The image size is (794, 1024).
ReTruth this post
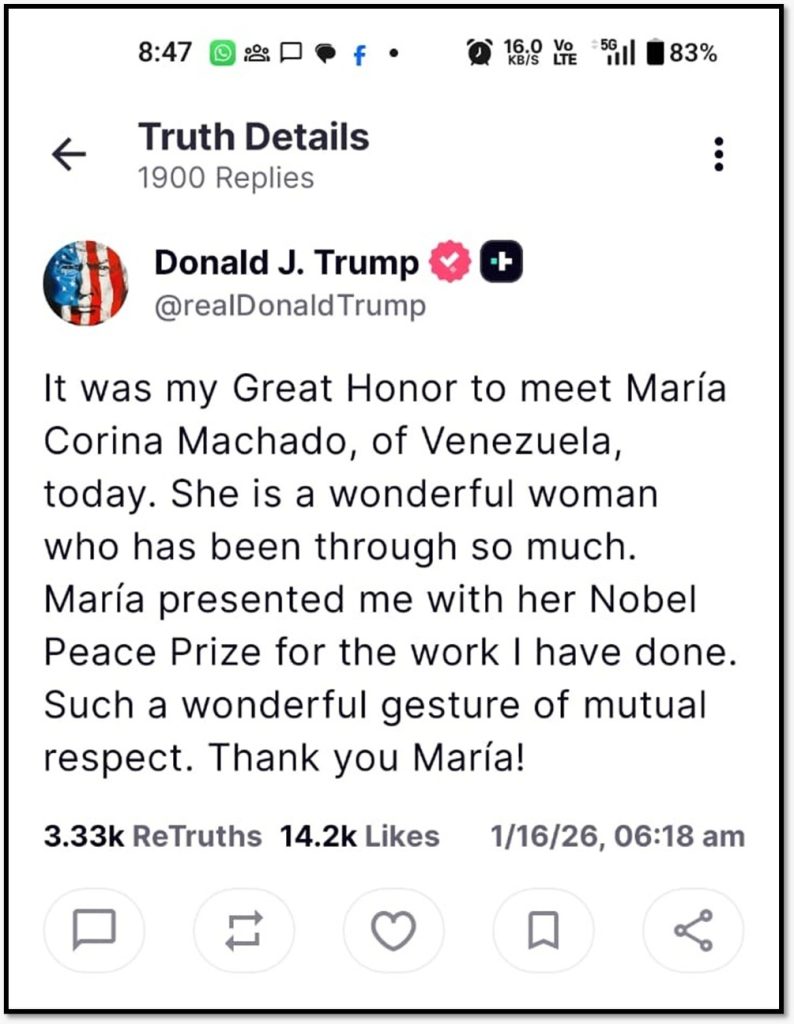pyautogui.click(x=244, y=931)
